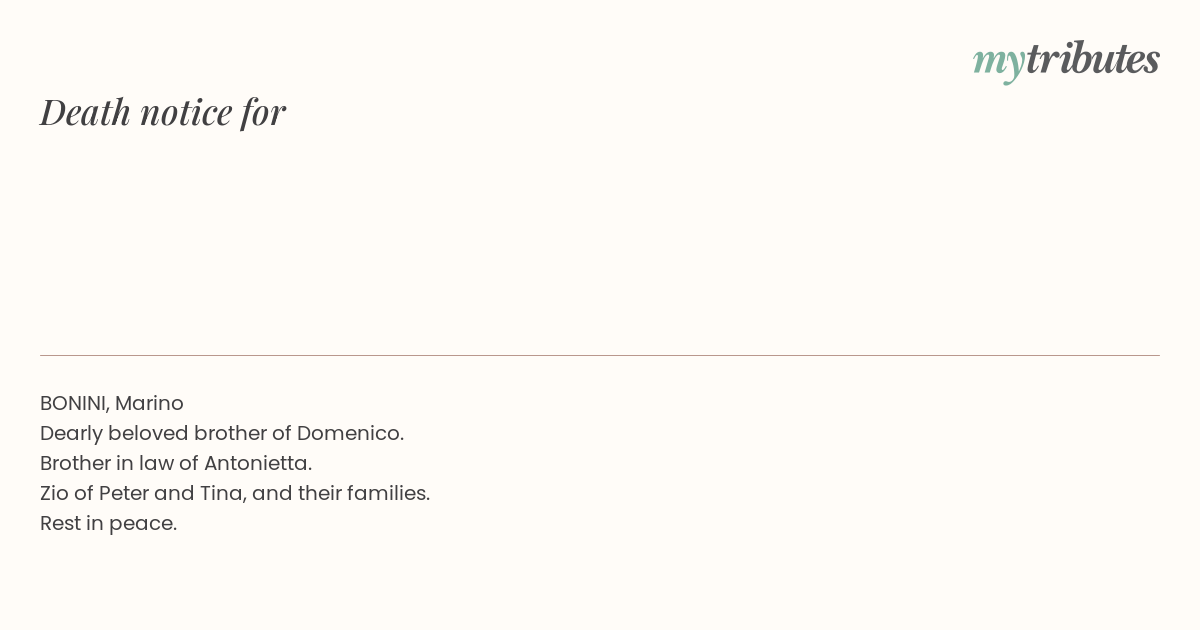Click the word "Death" in the heading
Screen dimensions: 1200x630
pos(85,112)
